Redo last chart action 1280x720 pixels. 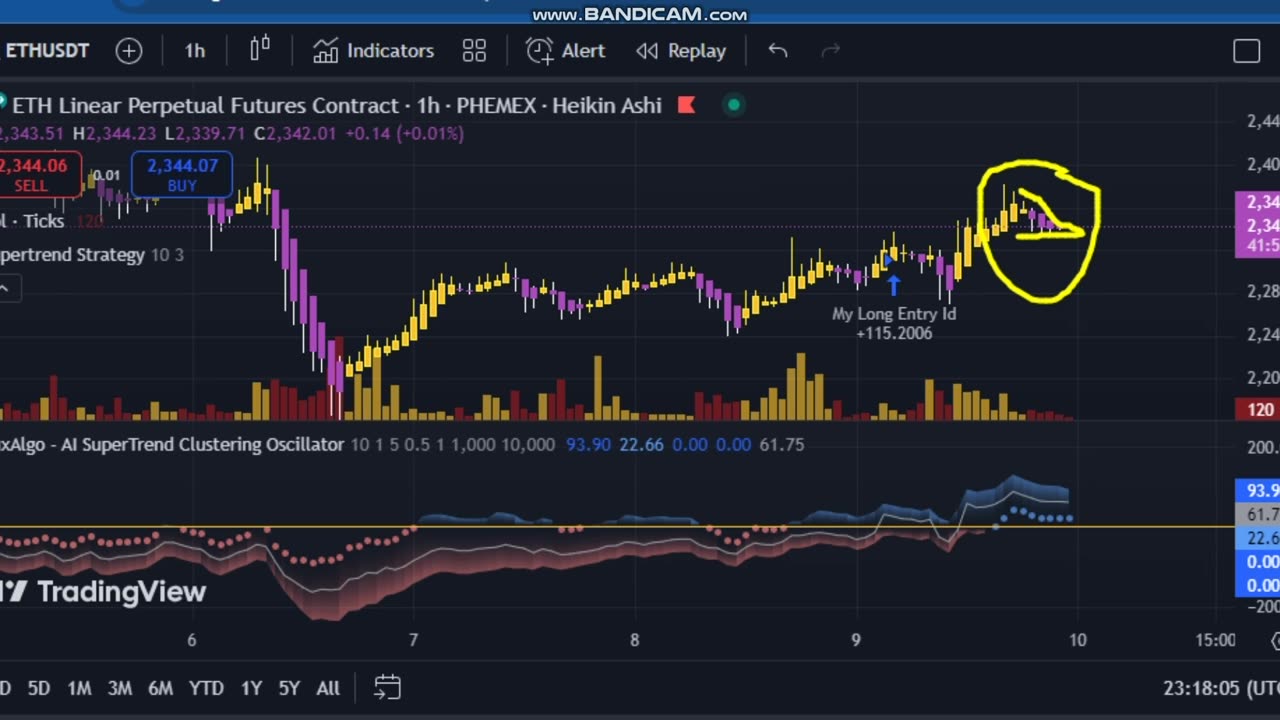click(x=830, y=51)
